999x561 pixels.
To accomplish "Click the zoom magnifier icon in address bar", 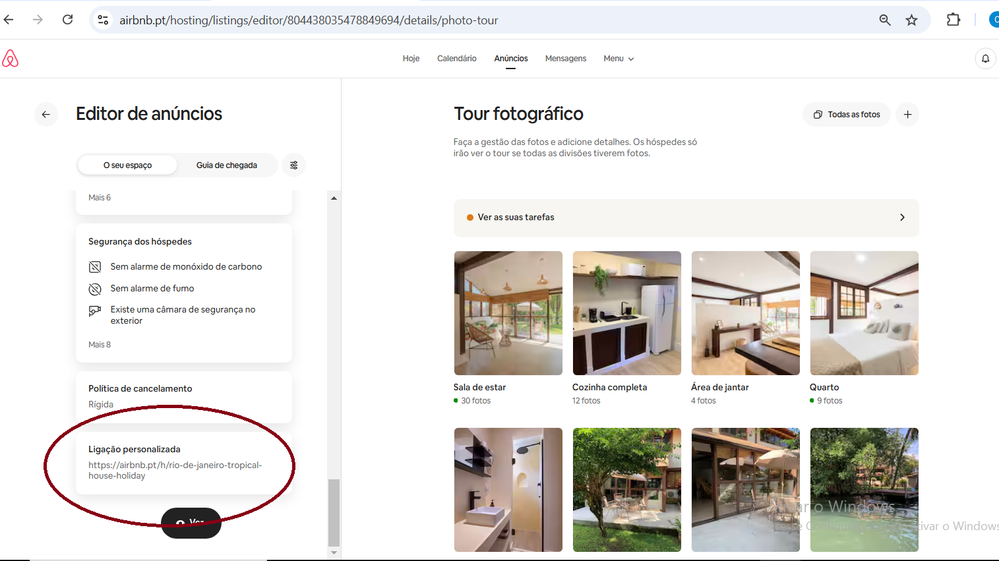I will (x=885, y=20).
